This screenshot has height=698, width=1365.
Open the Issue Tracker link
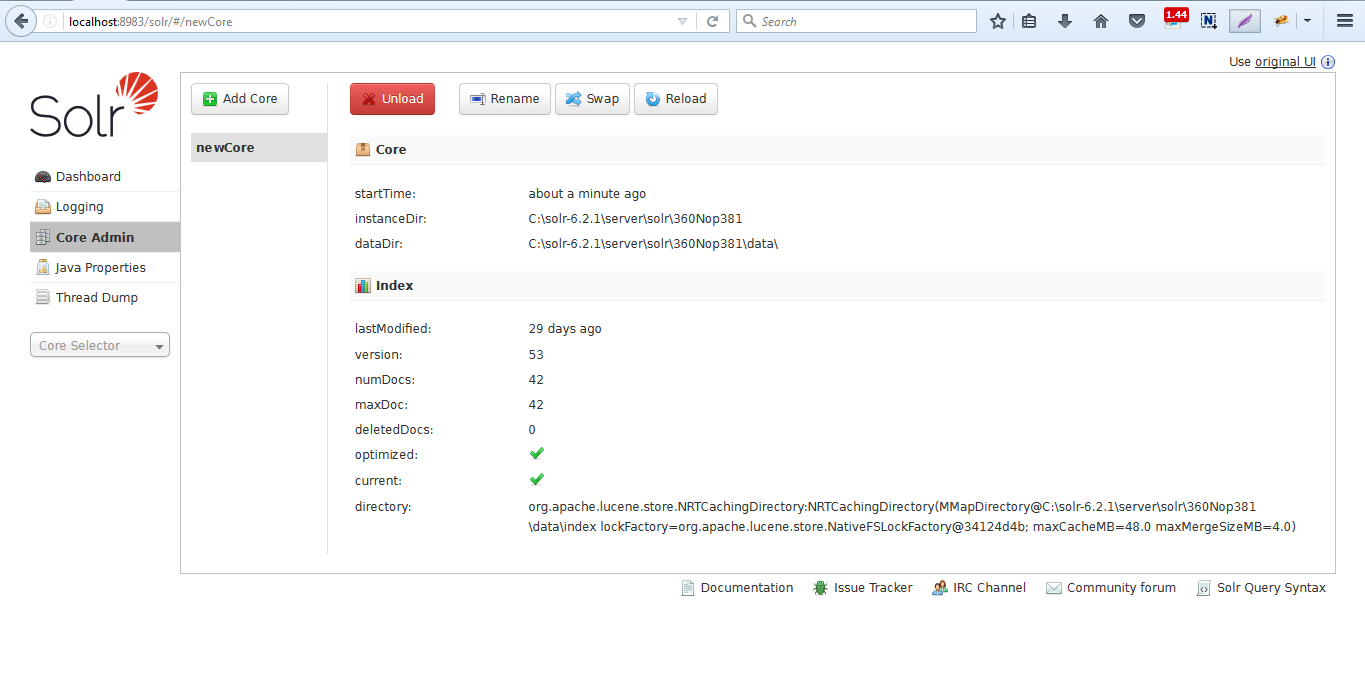(x=863, y=588)
